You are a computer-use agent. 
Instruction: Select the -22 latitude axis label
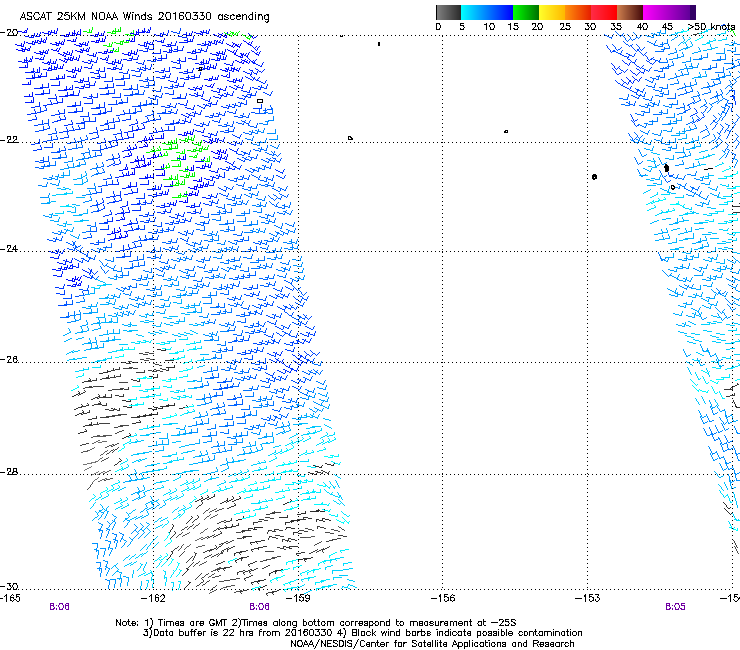point(9,140)
